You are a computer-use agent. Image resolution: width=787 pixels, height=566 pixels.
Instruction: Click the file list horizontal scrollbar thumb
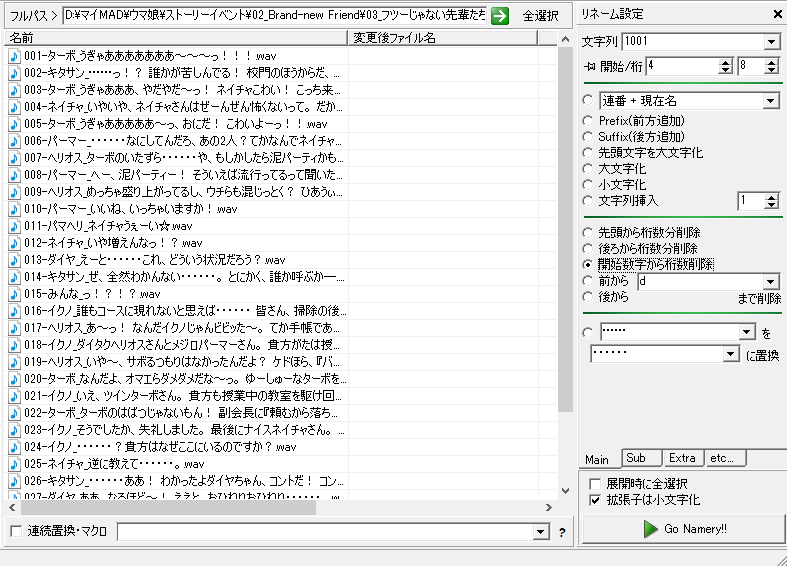pos(168,507)
